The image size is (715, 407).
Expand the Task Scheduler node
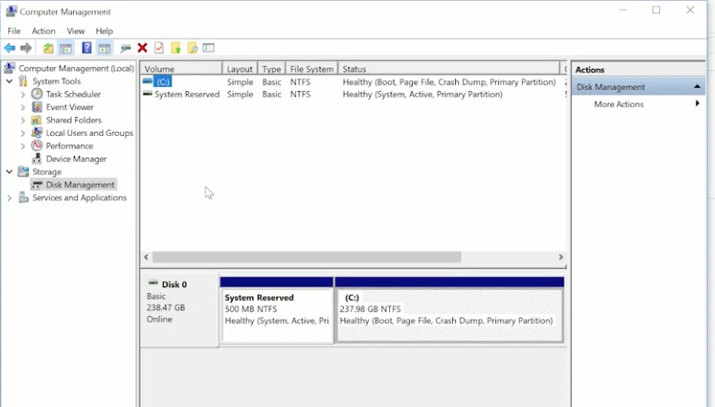click(23, 94)
